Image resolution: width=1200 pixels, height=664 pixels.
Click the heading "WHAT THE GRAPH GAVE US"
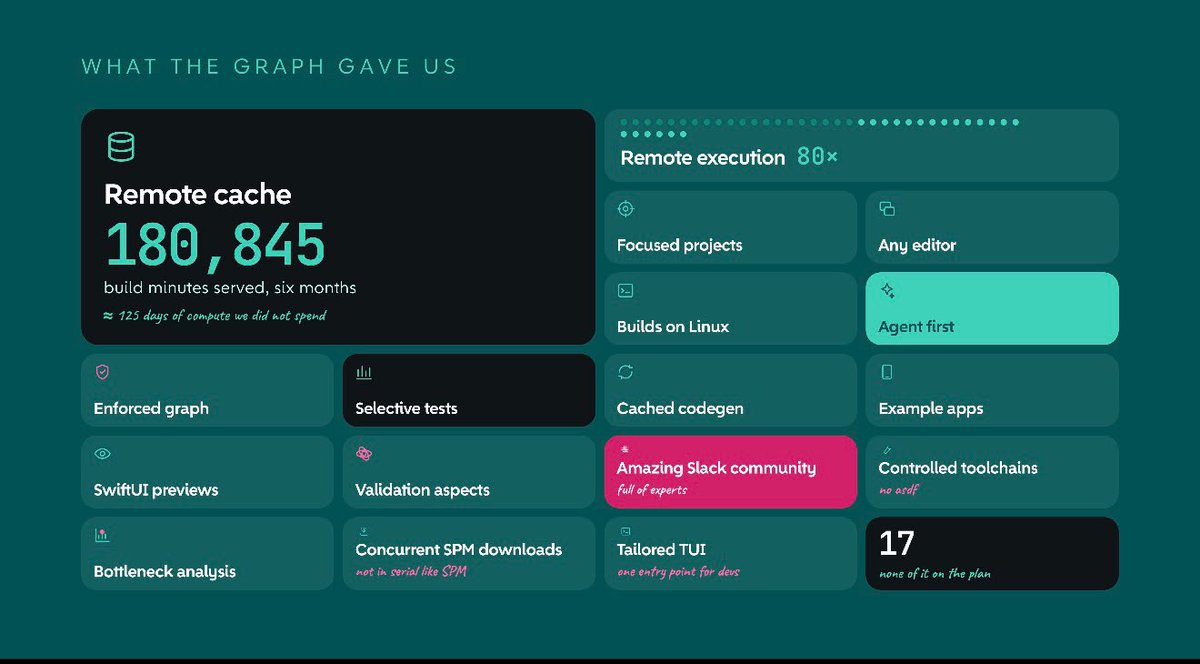[270, 67]
